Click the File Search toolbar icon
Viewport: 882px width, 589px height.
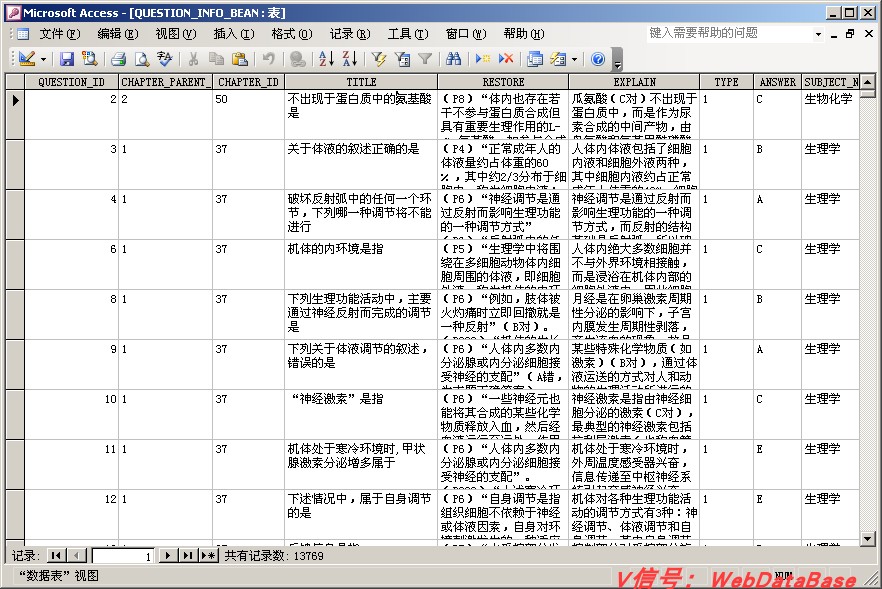tap(89, 59)
